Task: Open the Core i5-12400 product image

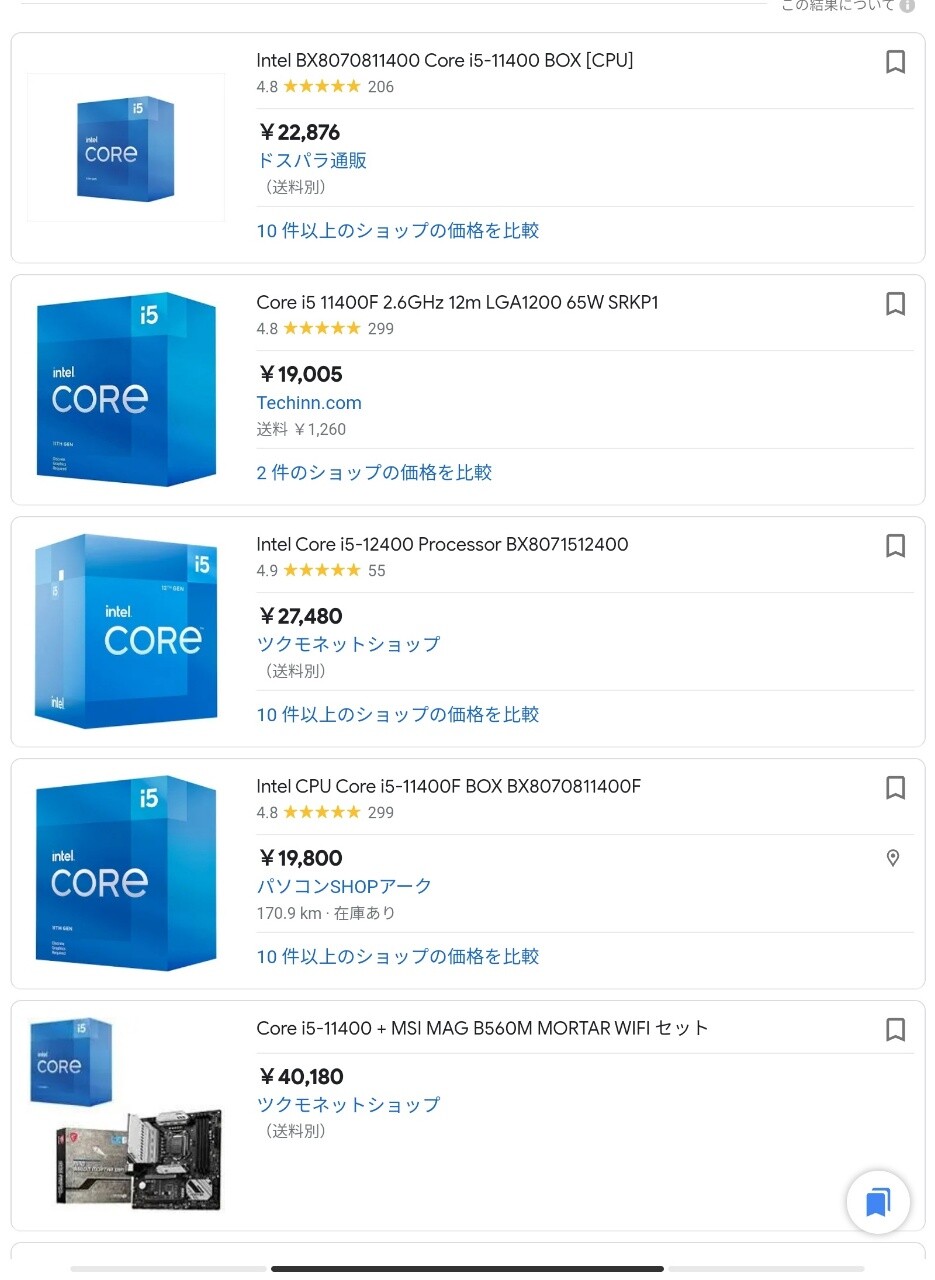Action: (x=126, y=631)
